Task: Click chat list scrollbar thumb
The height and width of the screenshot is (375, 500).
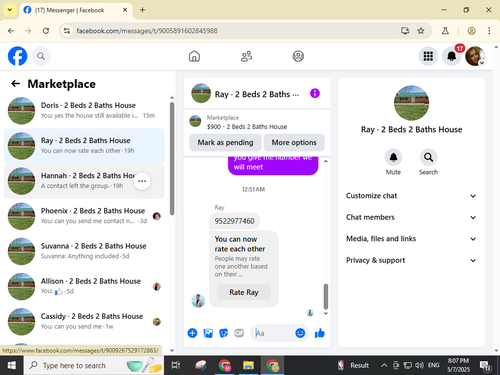Action: [172, 158]
